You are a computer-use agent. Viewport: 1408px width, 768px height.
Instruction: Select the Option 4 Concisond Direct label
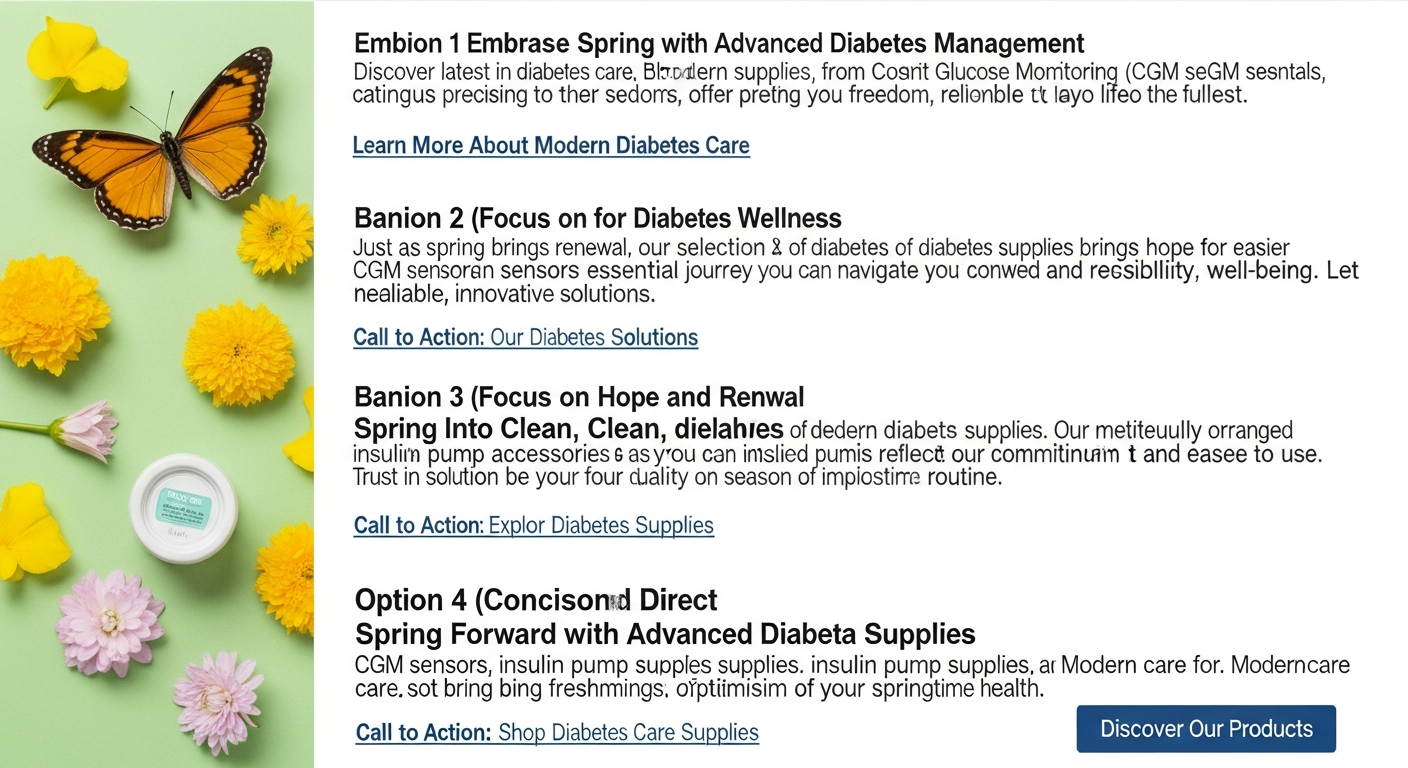tap(535, 600)
